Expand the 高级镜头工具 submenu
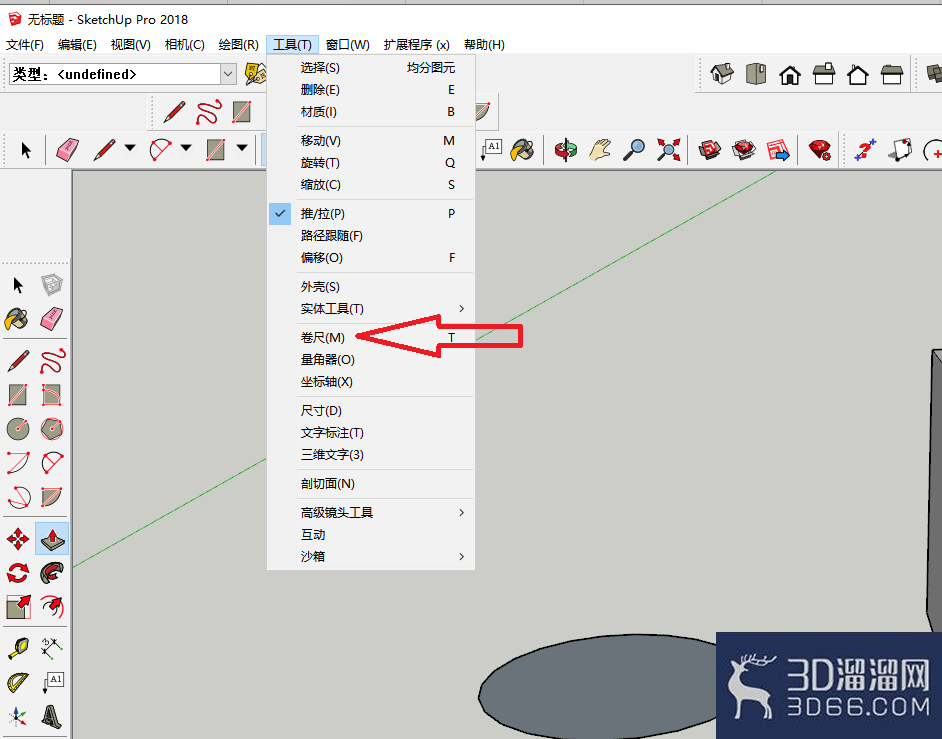 (371, 512)
